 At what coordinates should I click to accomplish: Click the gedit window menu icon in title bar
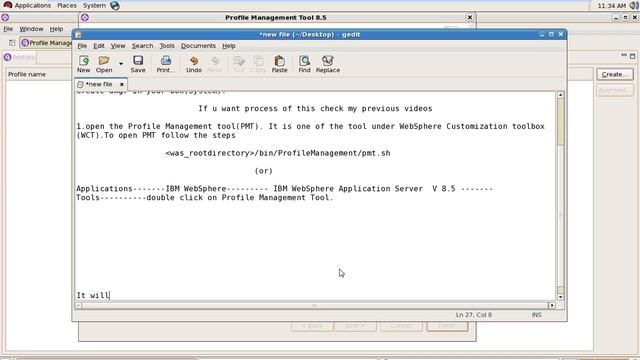(78, 35)
